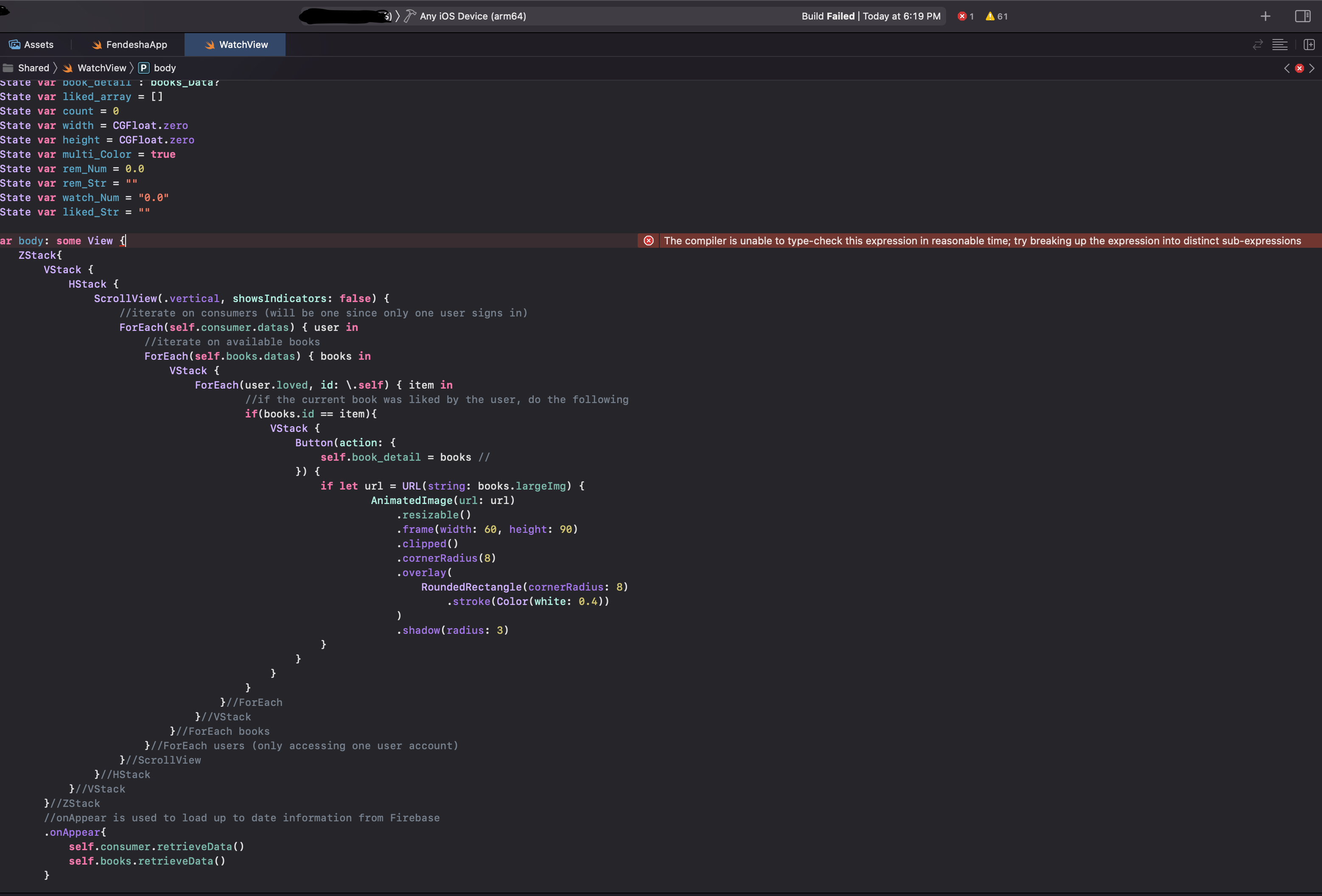Click the '.shadow(radius: 3)' line

click(x=452, y=630)
